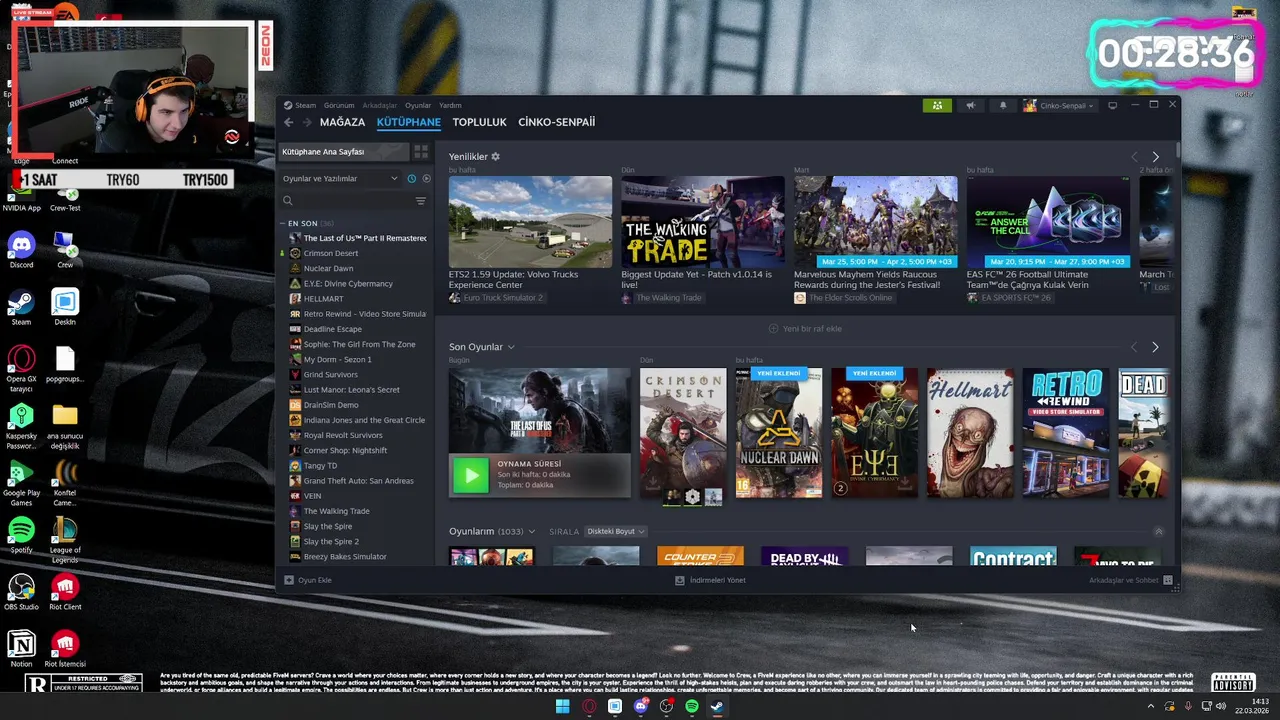Toggle show ready-to-play games only icon
Screen dimensions: 1280x720
pyautogui.click(x=426, y=178)
